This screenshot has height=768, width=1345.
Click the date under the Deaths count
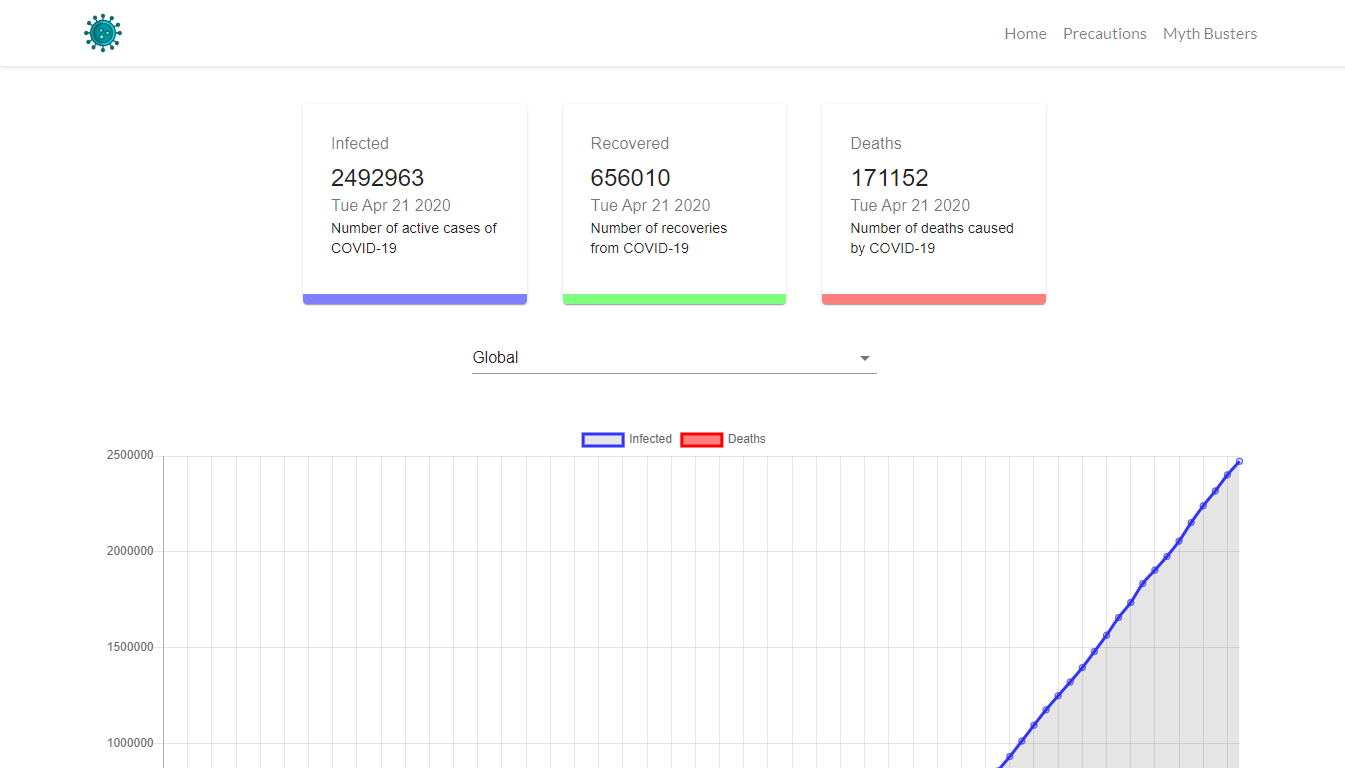pos(910,205)
